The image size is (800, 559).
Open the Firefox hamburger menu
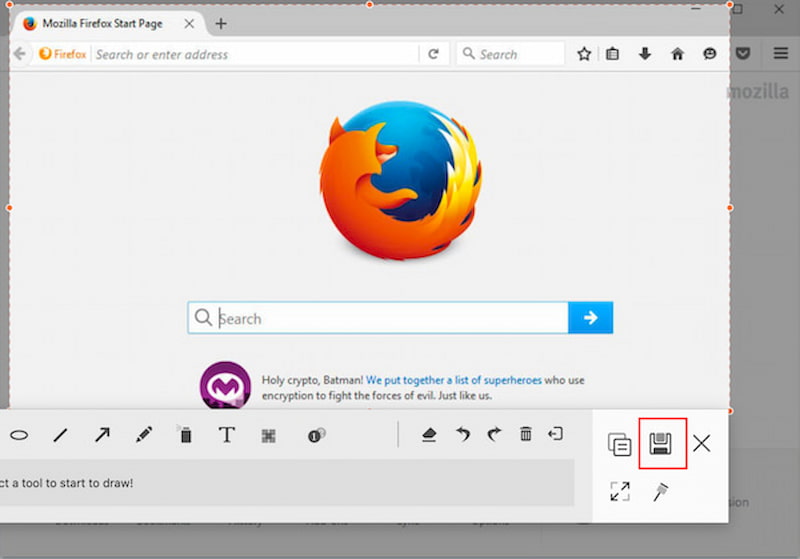[781, 53]
